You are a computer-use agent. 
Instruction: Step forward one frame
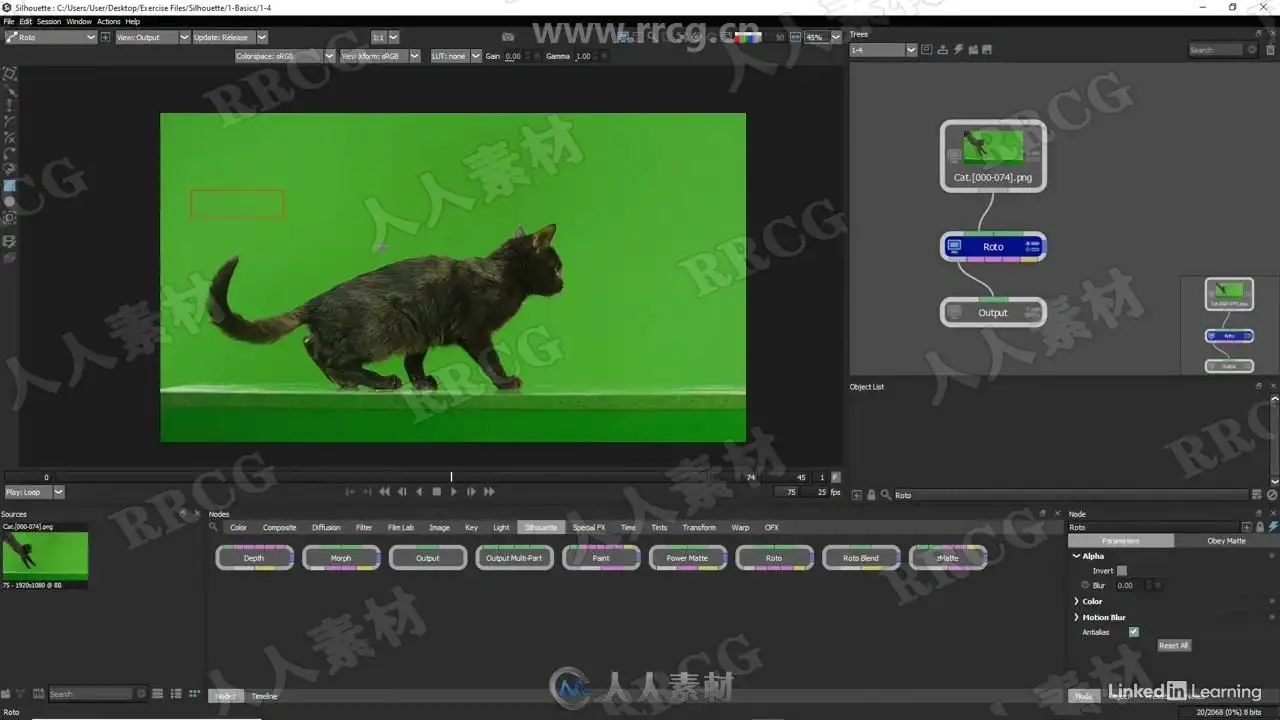coord(471,492)
